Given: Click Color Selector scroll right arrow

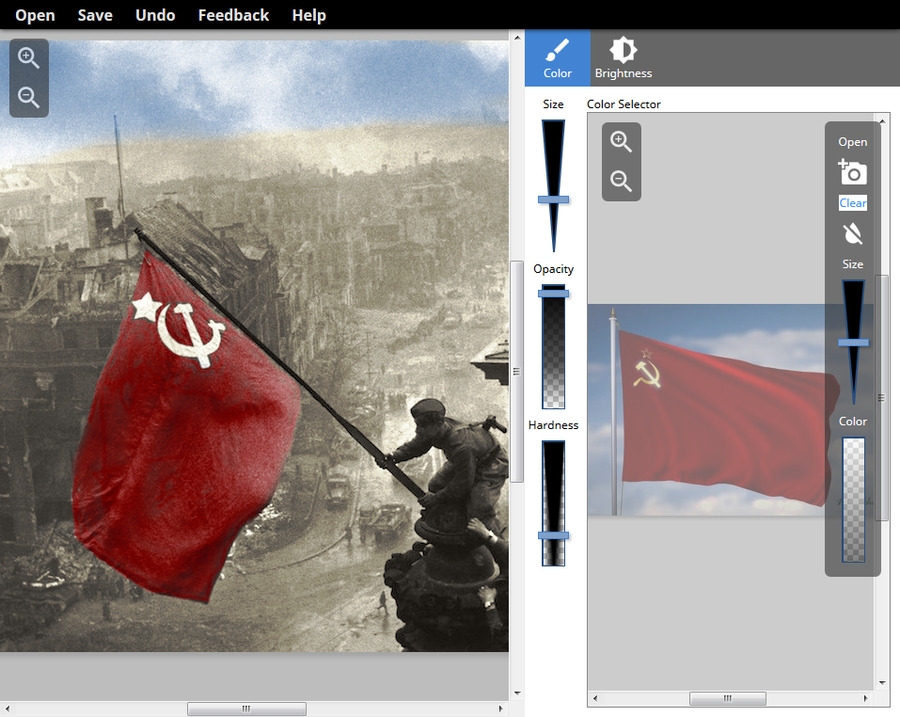Looking at the screenshot, I should pyautogui.click(x=866, y=698).
